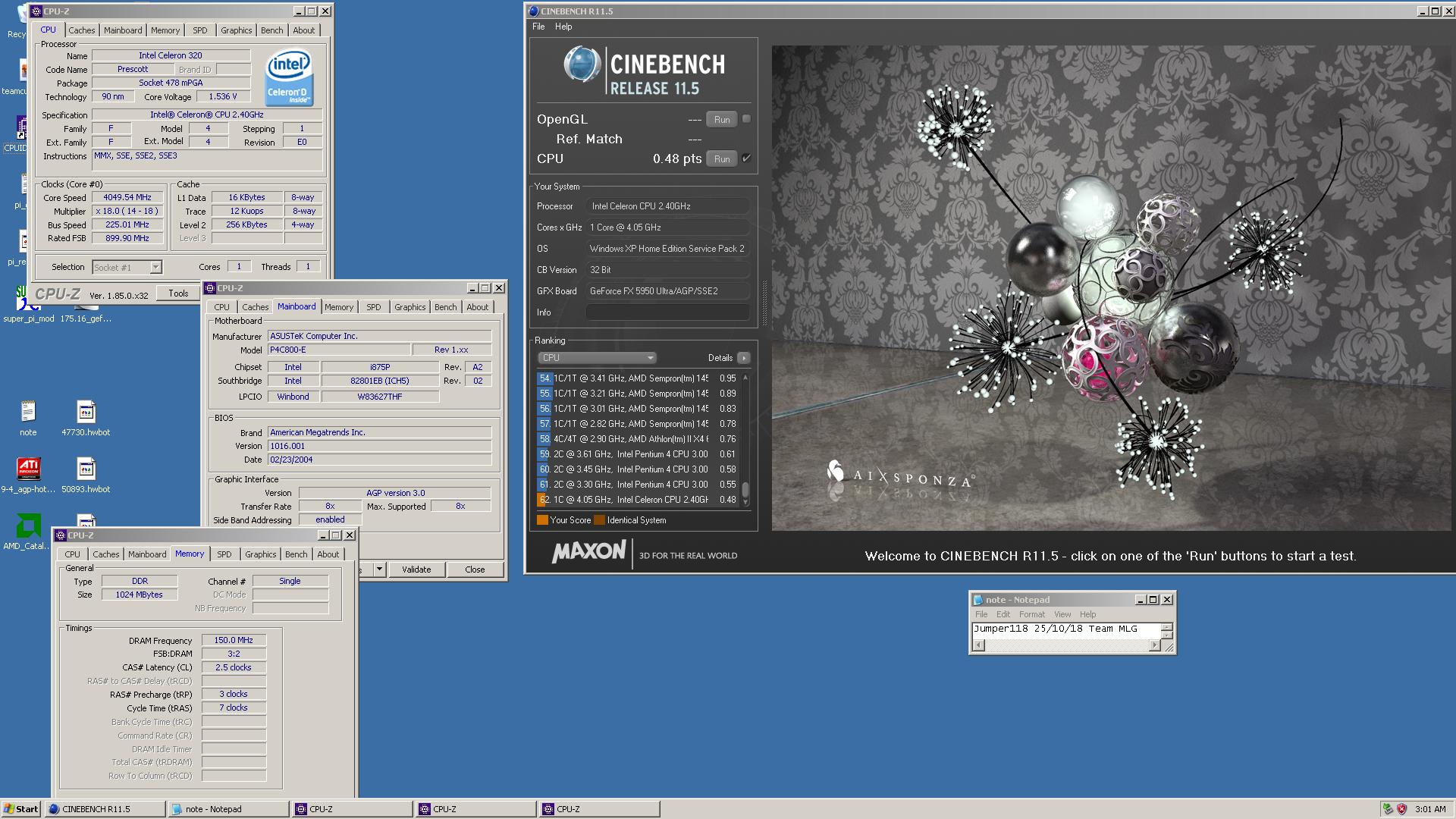Image resolution: width=1456 pixels, height=819 pixels.
Task: Click the ranking list scrollbar thumb
Action: point(745,490)
